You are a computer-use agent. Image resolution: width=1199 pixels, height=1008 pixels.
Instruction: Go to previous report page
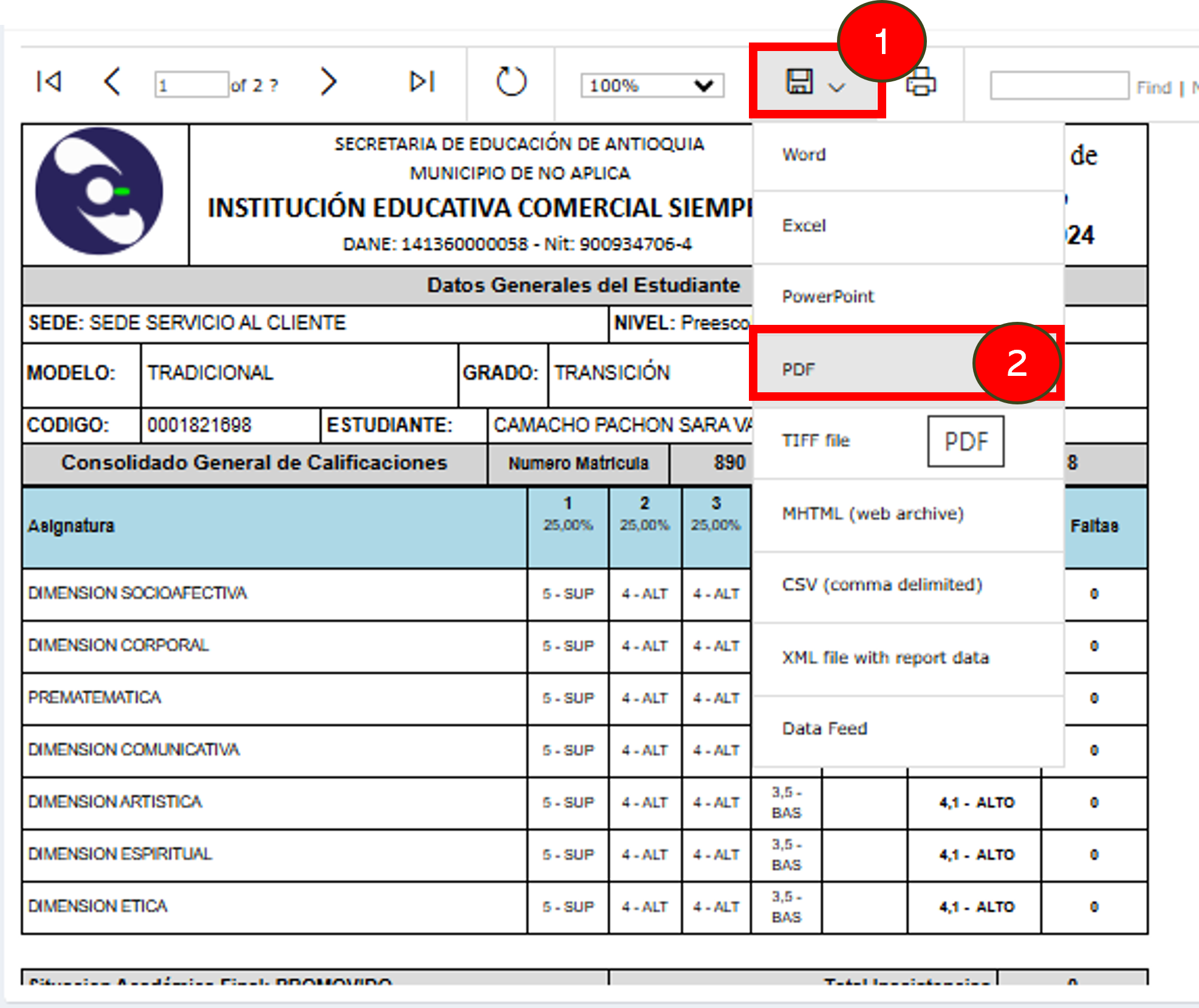[112, 82]
